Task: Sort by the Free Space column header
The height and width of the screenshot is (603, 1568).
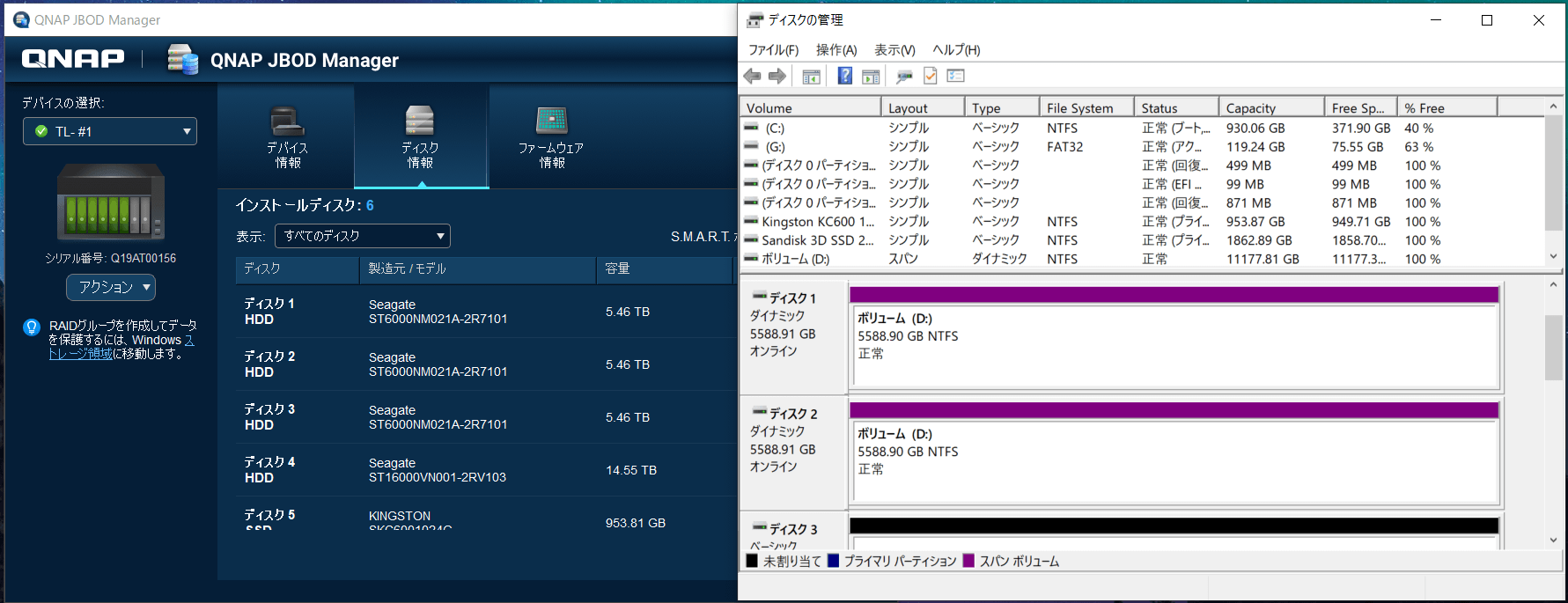Action: [1361, 108]
